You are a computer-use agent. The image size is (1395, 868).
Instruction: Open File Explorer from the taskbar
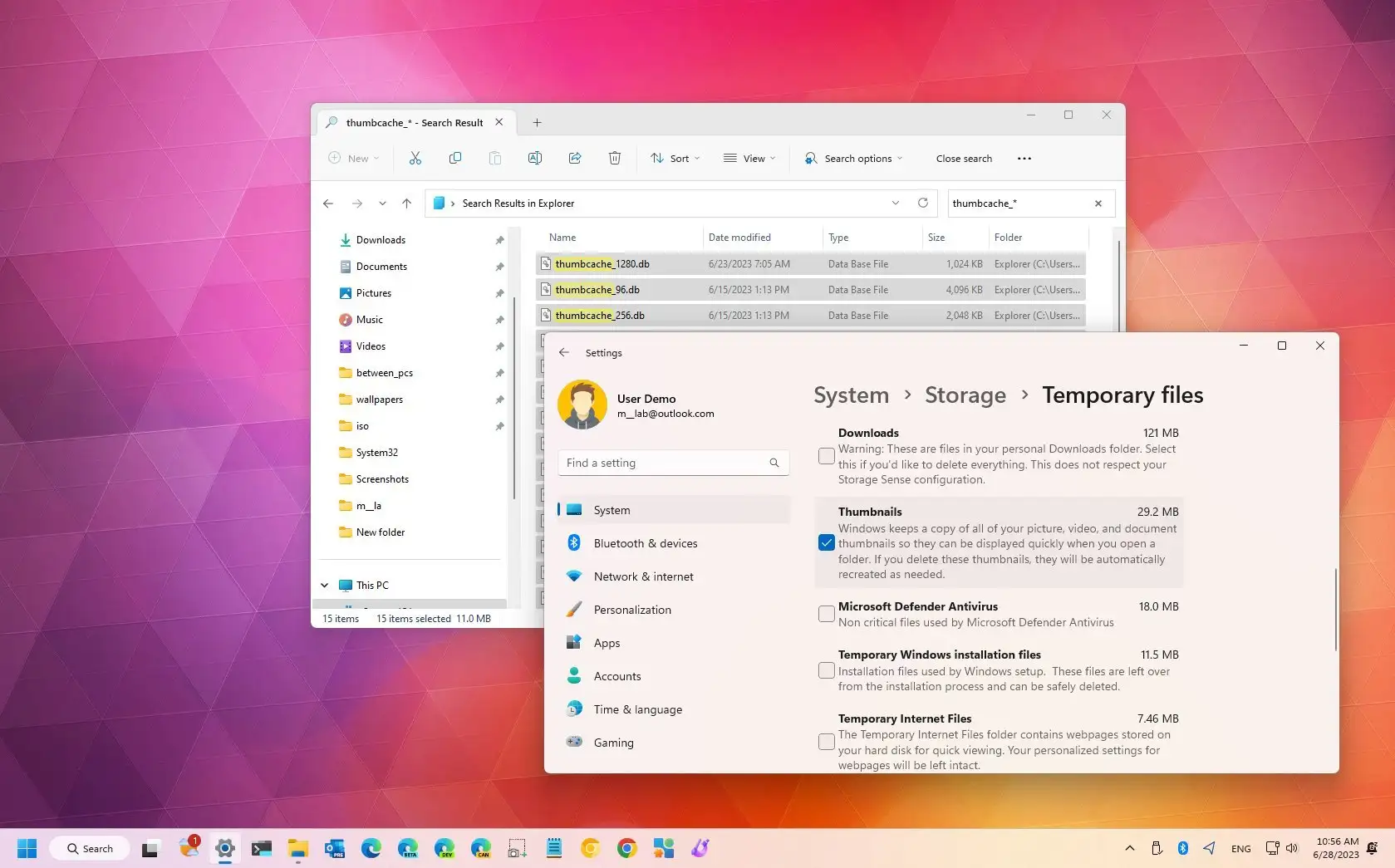point(298,848)
